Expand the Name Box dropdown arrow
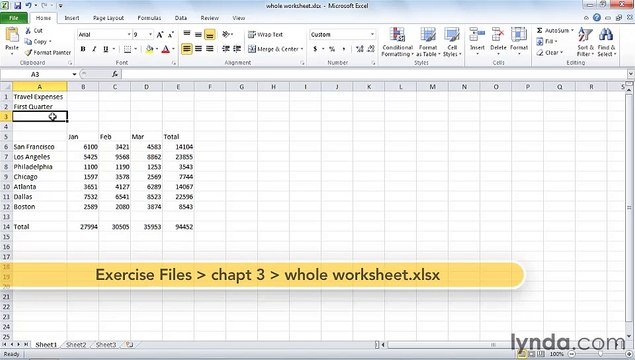The height and width of the screenshot is (360, 635). coord(74,74)
